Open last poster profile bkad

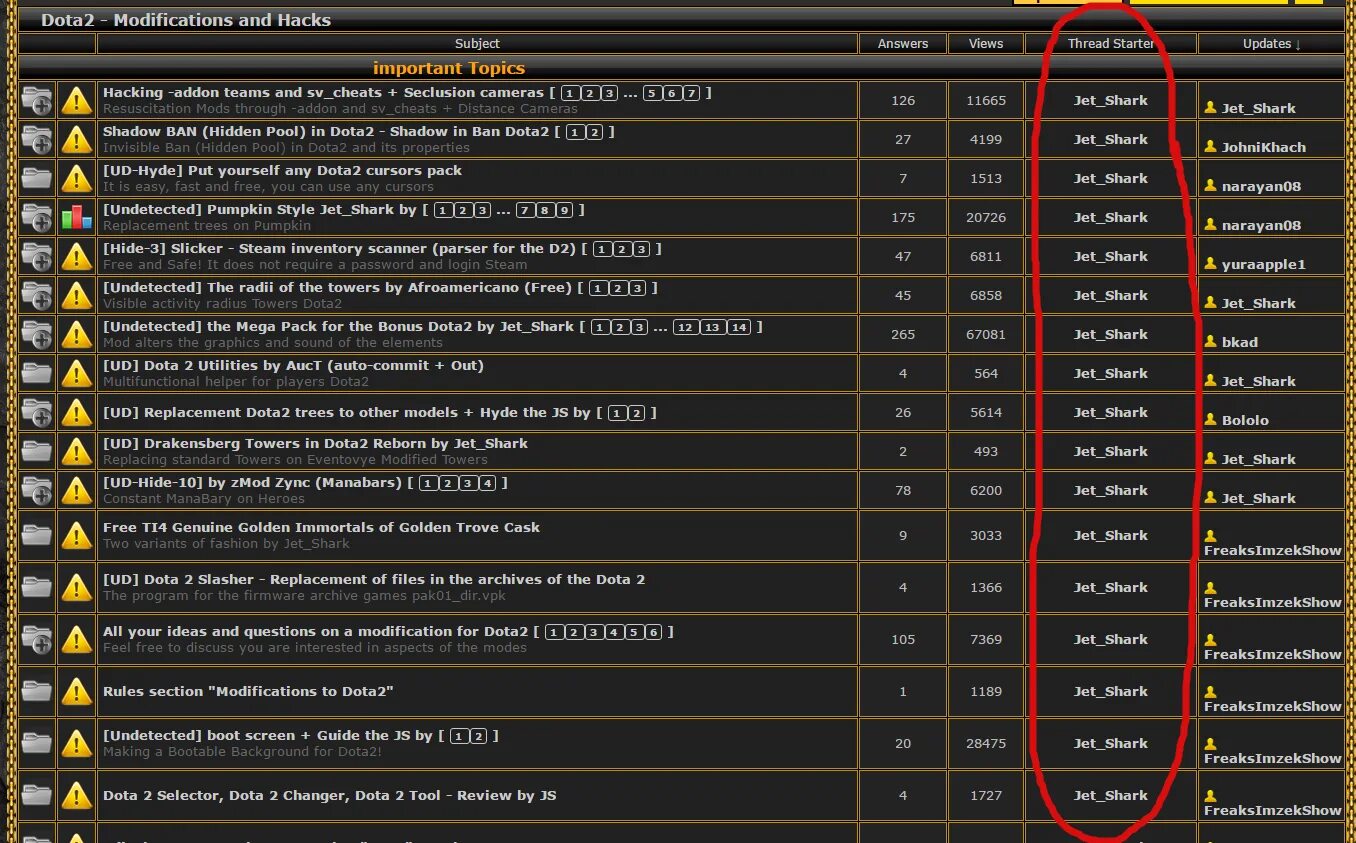1239,342
